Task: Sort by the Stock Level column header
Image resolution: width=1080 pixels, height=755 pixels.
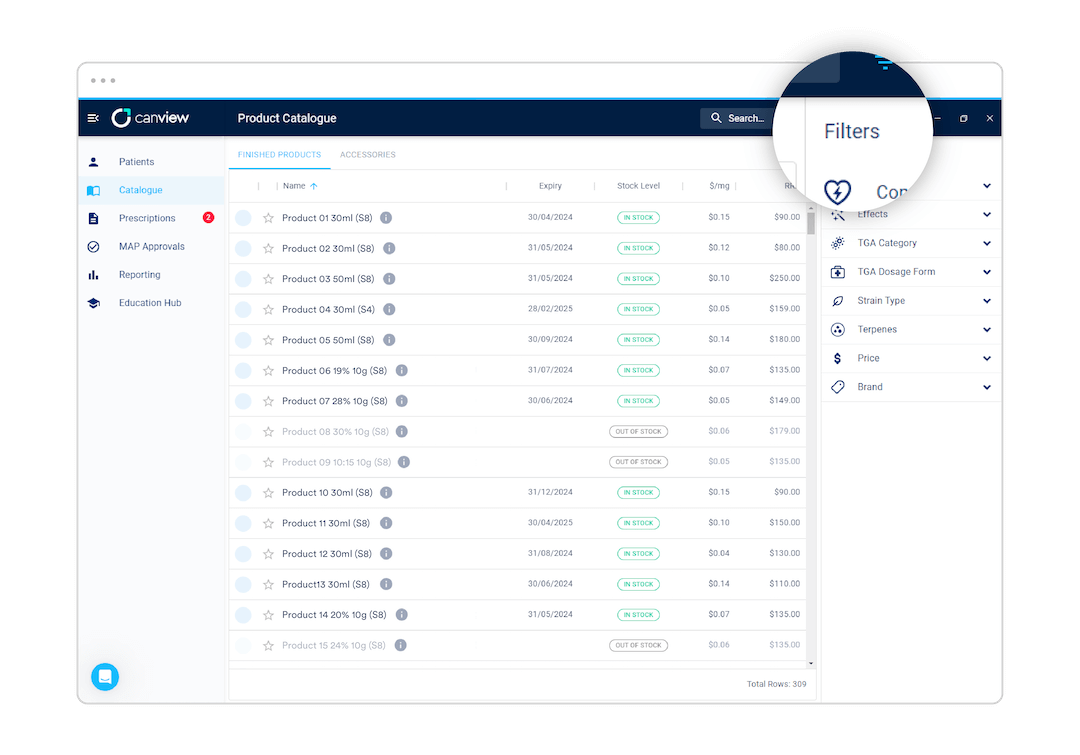Action: pyautogui.click(x=638, y=186)
